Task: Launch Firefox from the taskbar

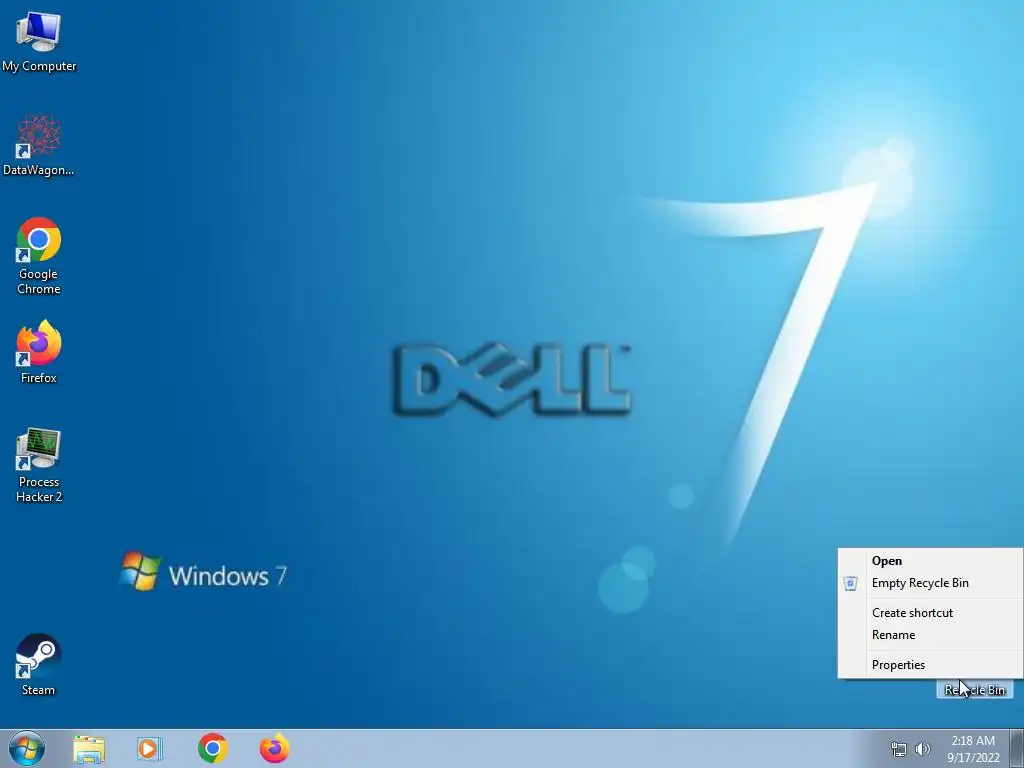Action: [x=274, y=748]
